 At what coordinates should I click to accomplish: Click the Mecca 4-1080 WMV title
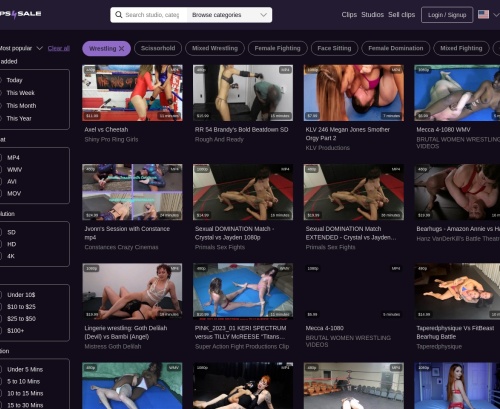pyautogui.click(x=443, y=130)
